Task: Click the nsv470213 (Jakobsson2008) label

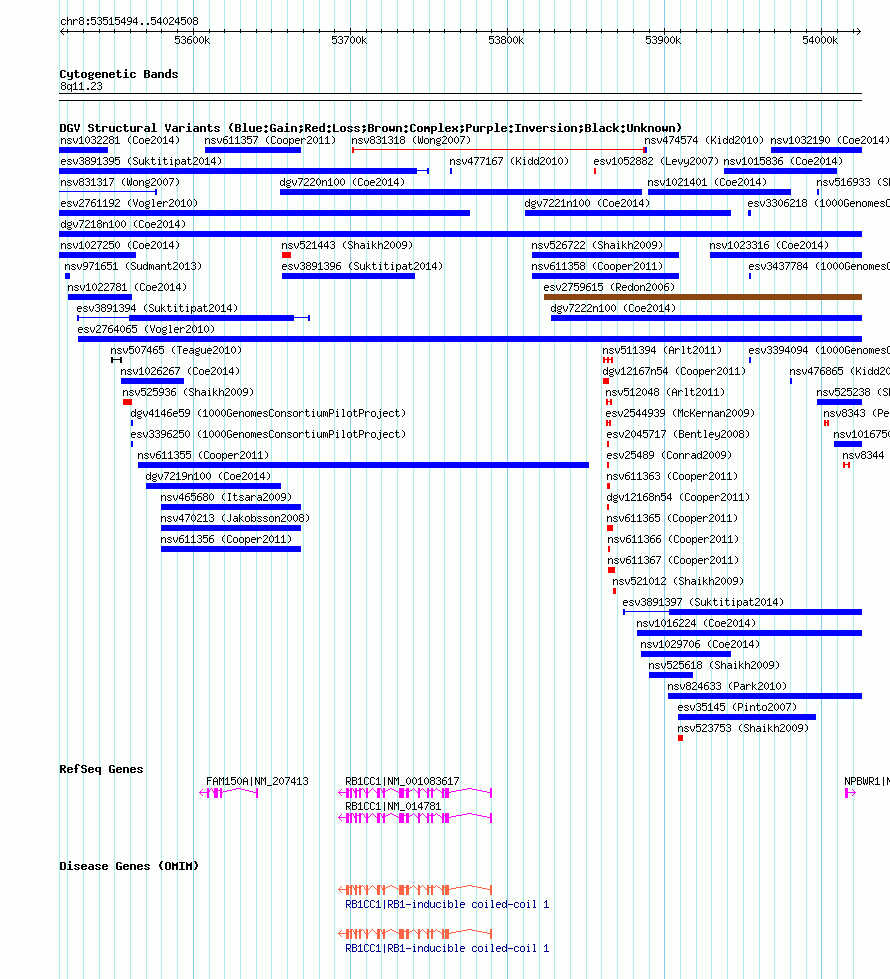Action: coord(235,519)
